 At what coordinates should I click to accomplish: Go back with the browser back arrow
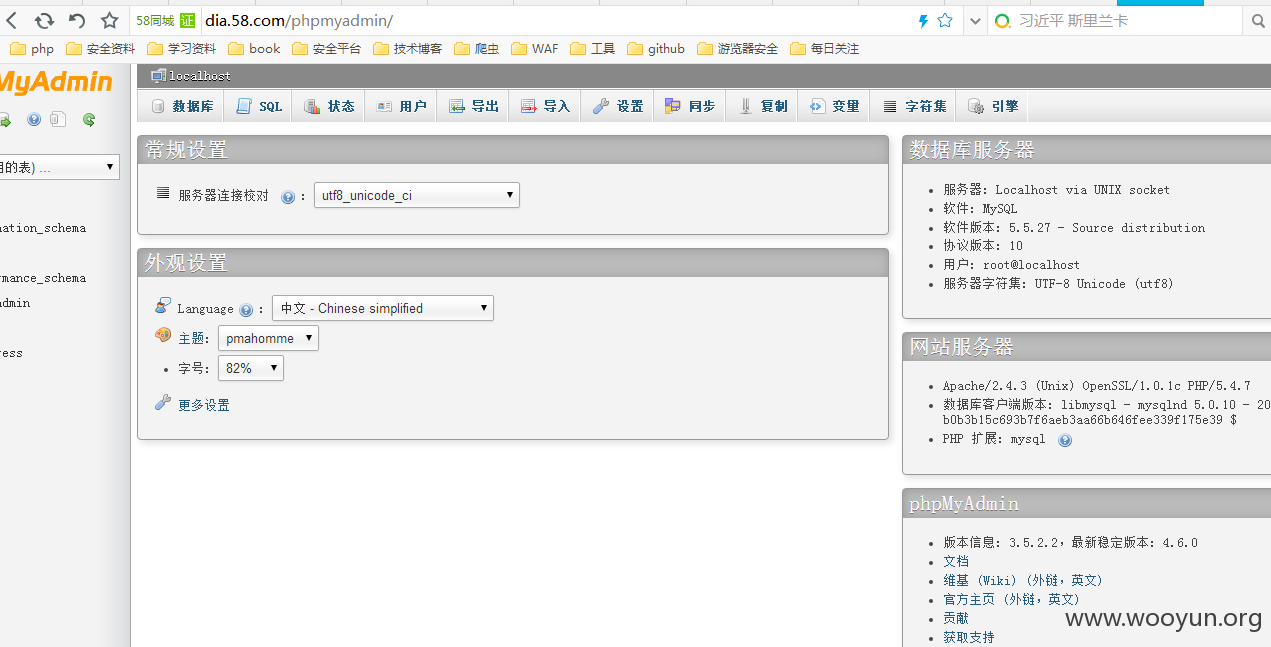11,20
